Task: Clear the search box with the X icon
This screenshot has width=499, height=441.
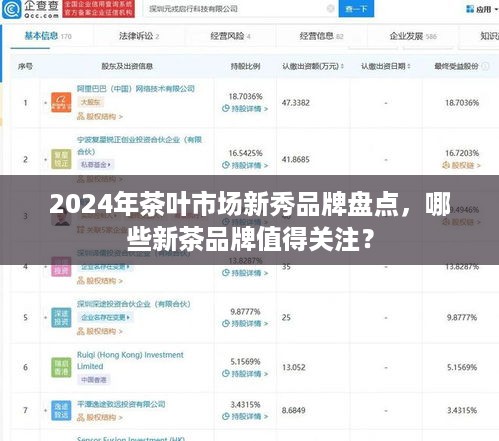Action: (x=330, y=9)
